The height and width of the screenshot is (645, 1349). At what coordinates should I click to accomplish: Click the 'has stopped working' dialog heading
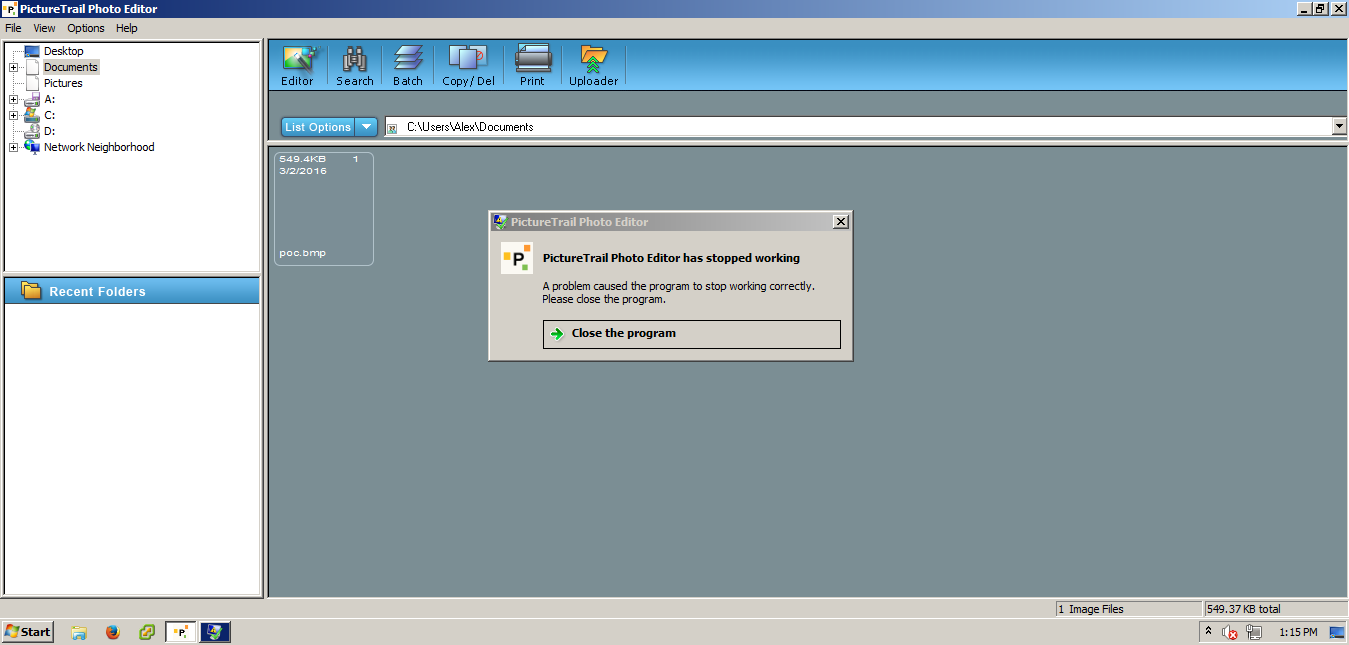click(x=671, y=258)
